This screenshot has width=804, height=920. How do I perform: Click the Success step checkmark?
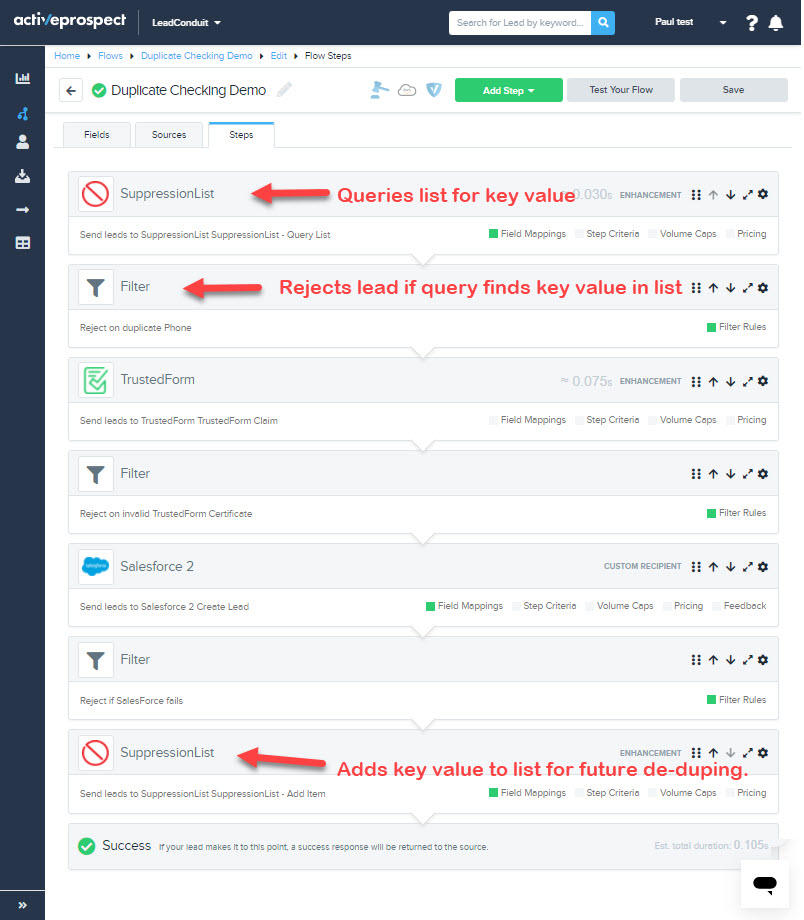pyautogui.click(x=87, y=846)
